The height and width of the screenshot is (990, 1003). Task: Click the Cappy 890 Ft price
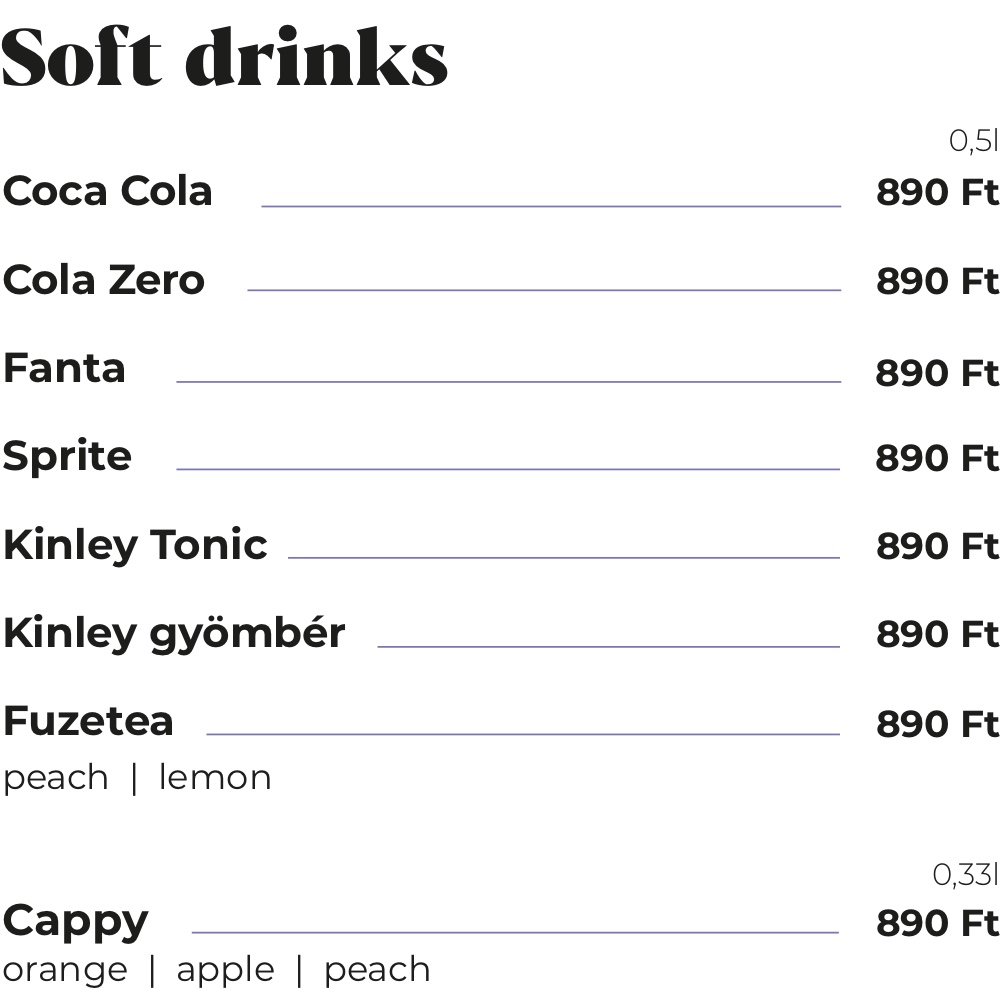[x=937, y=923]
